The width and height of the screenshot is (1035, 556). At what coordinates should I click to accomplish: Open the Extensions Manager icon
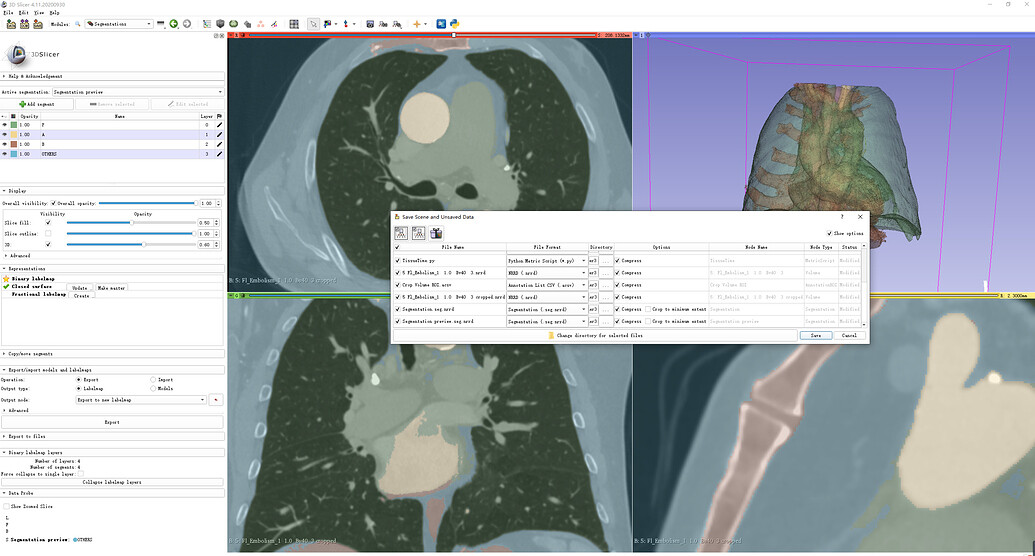(441, 24)
